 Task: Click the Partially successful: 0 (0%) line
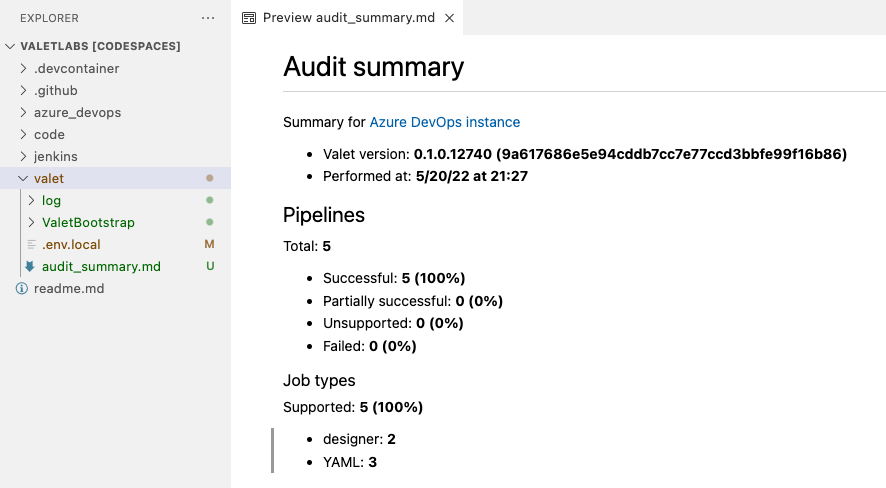(412, 301)
